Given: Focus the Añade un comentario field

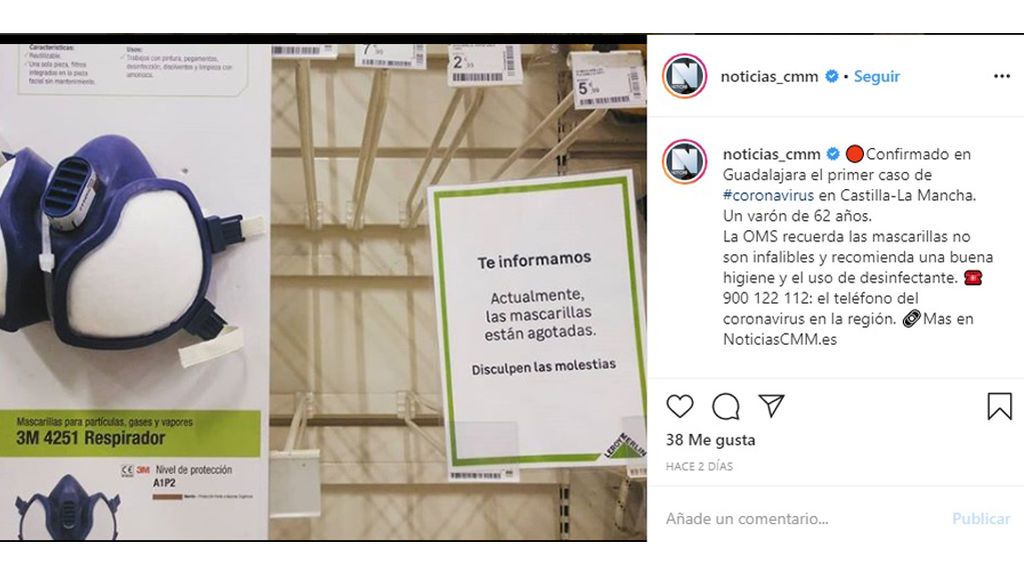Looking at the screenshot, I should pos(803,519).
